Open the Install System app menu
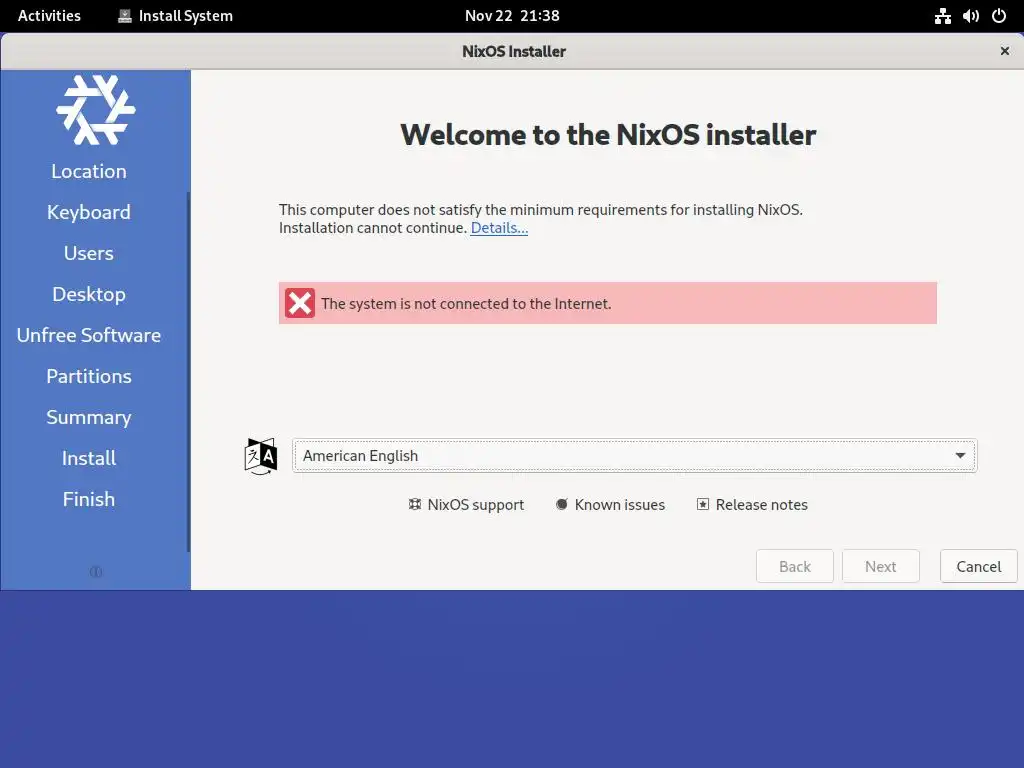 pyautogui.click(x=175, y=16)
